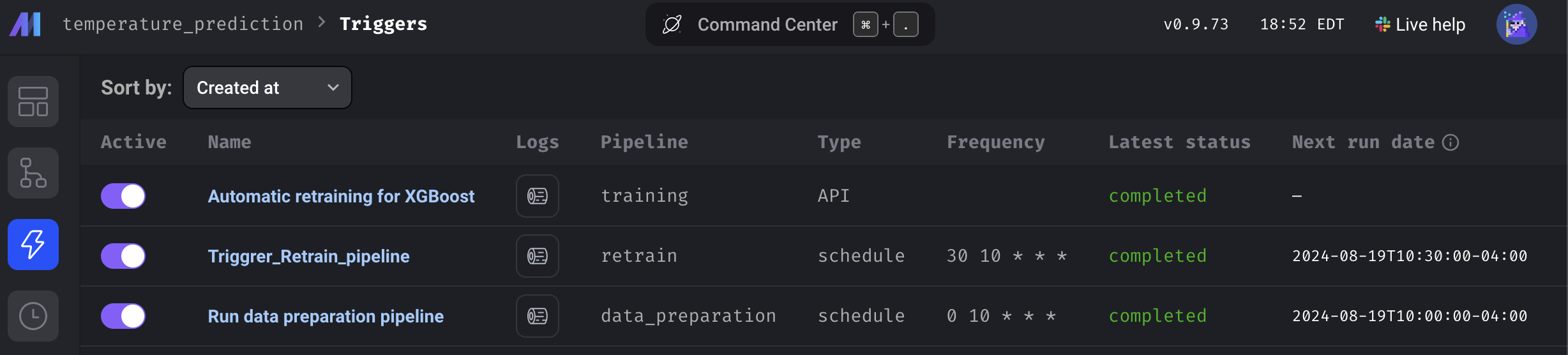
Task: Go to temperature_prediction breadcrumb
Action: (x=183, y=24)
